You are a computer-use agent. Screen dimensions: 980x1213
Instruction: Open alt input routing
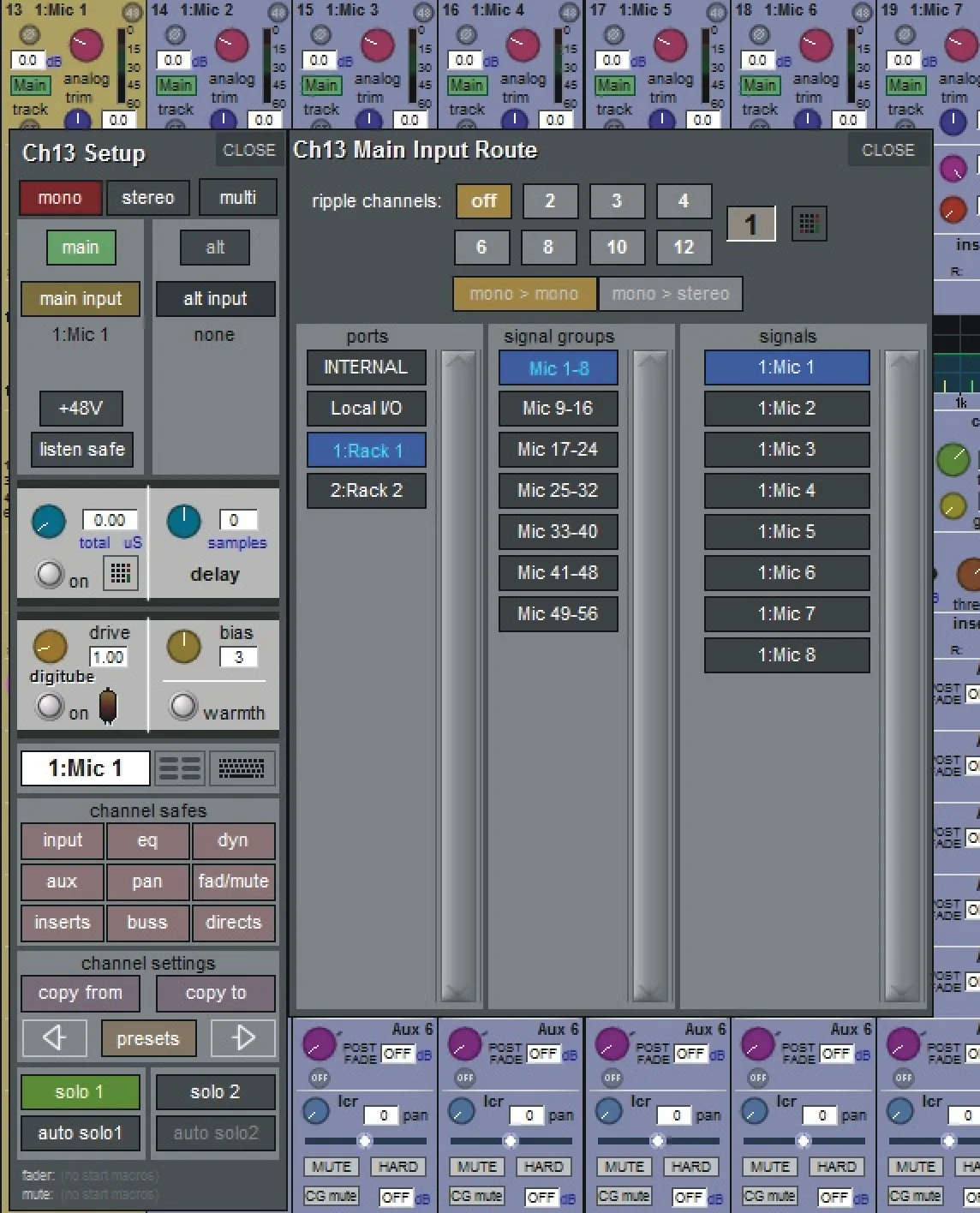click(215, 299)
